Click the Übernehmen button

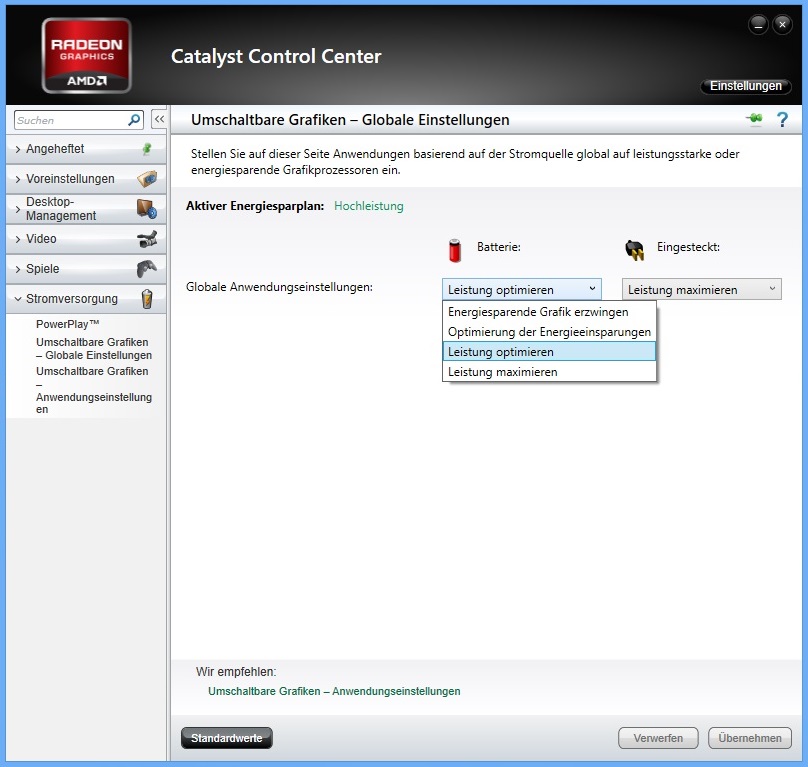750,738
